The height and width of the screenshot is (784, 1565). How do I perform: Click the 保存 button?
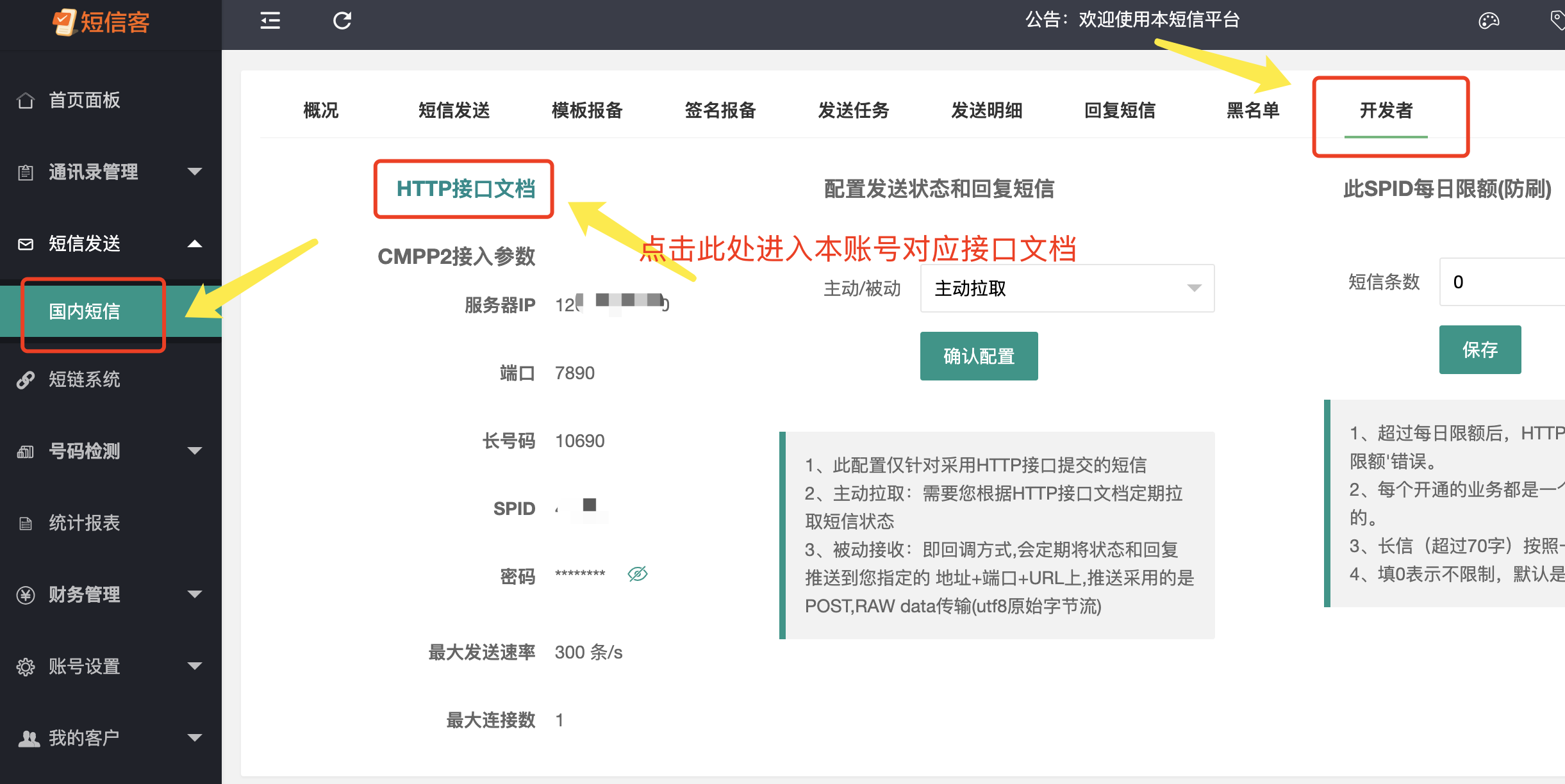[x=1480, y=350]
